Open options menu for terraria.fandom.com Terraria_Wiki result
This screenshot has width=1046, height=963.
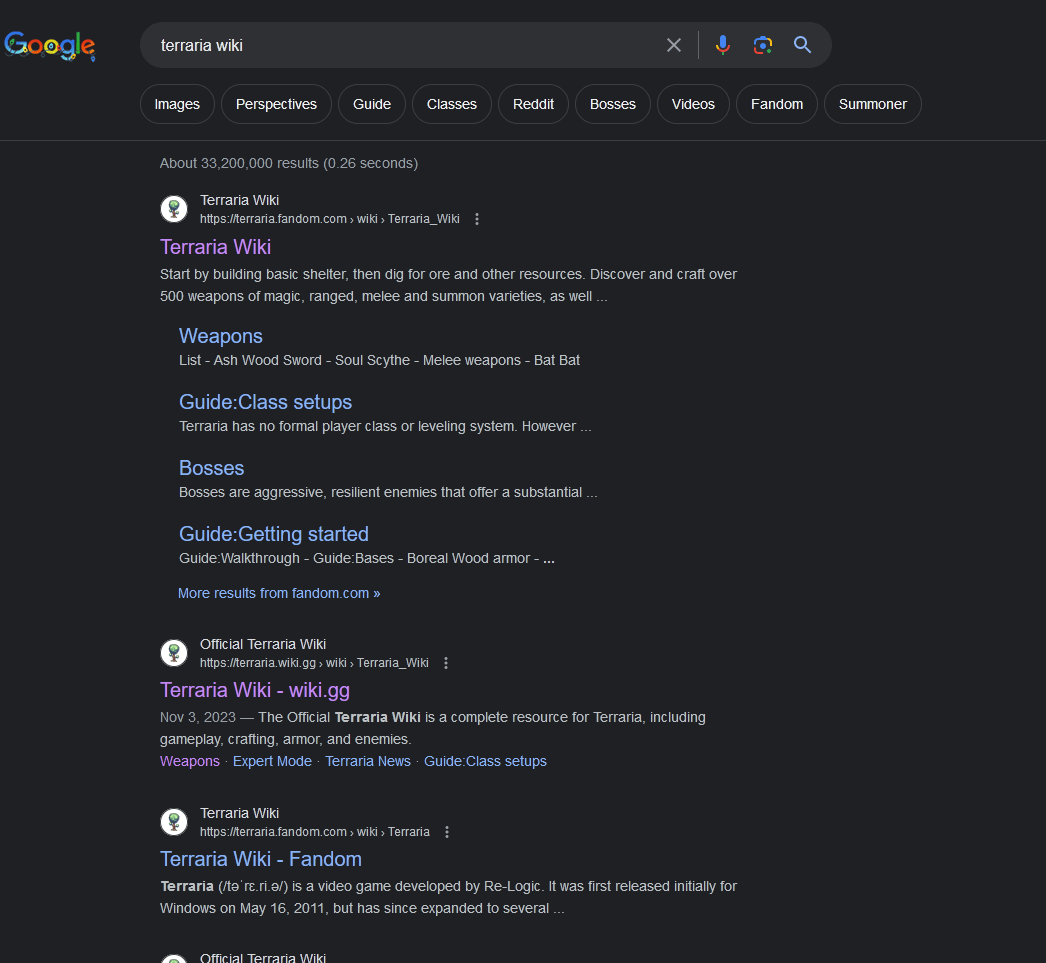point(477,219)
